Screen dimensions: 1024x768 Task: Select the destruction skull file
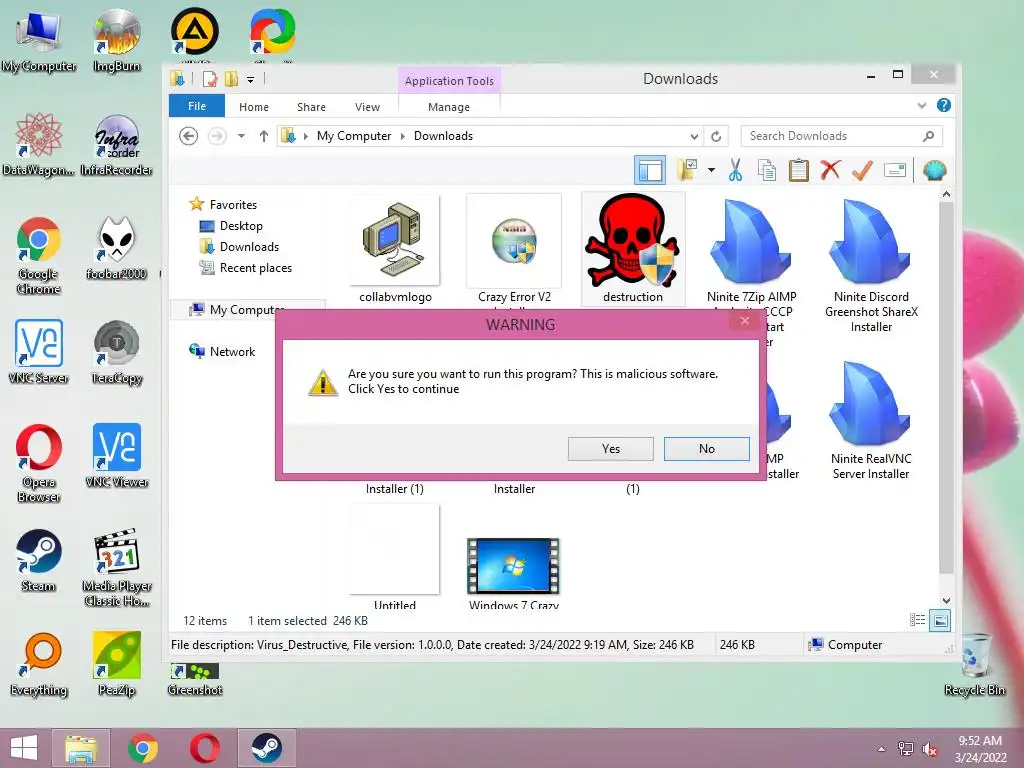[633, 249]
